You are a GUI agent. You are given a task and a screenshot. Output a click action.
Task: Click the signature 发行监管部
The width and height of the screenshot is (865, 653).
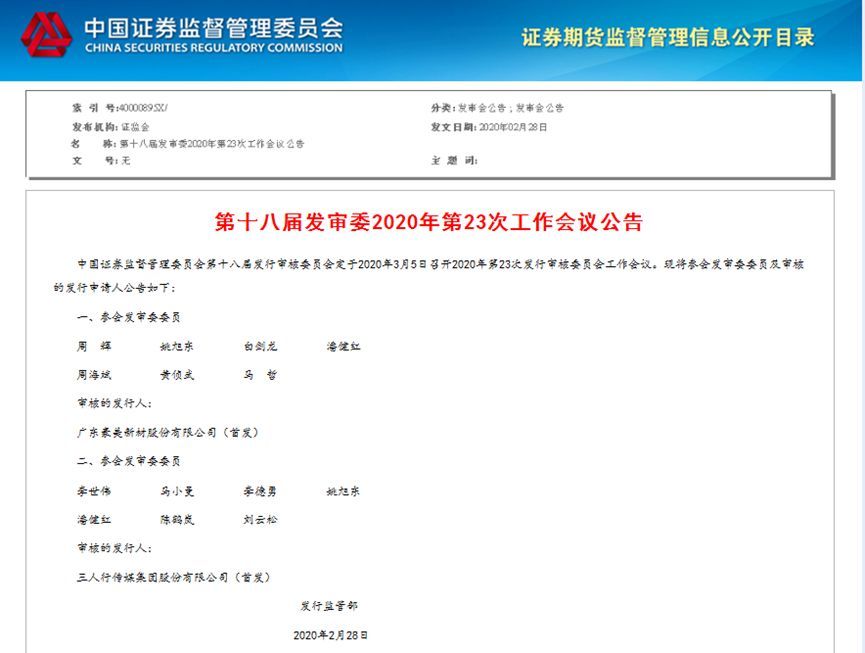coord(329,606)
